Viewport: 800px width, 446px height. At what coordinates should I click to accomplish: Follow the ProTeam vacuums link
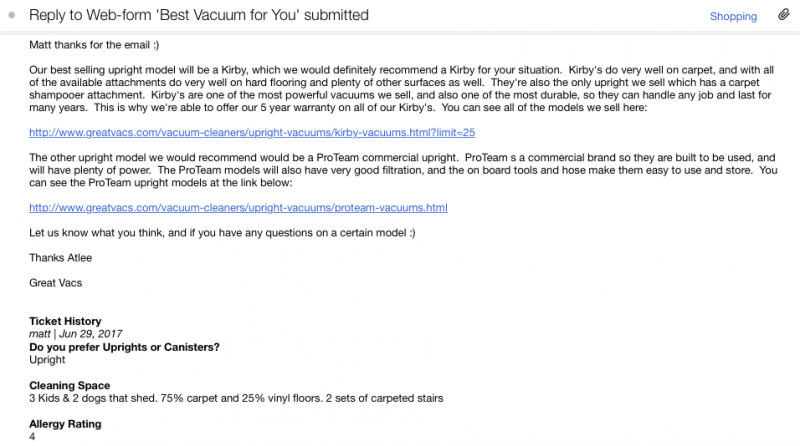pyautogui.click(x=239, y=208)
